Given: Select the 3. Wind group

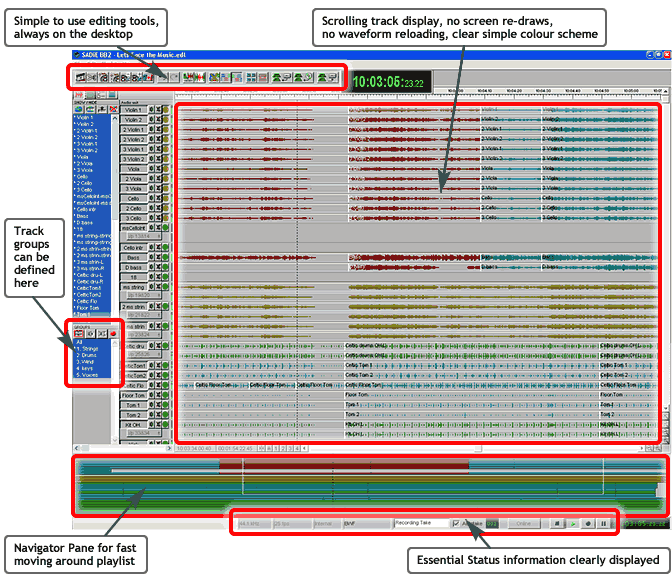Looking at the screenshot, I should point(92,362).
